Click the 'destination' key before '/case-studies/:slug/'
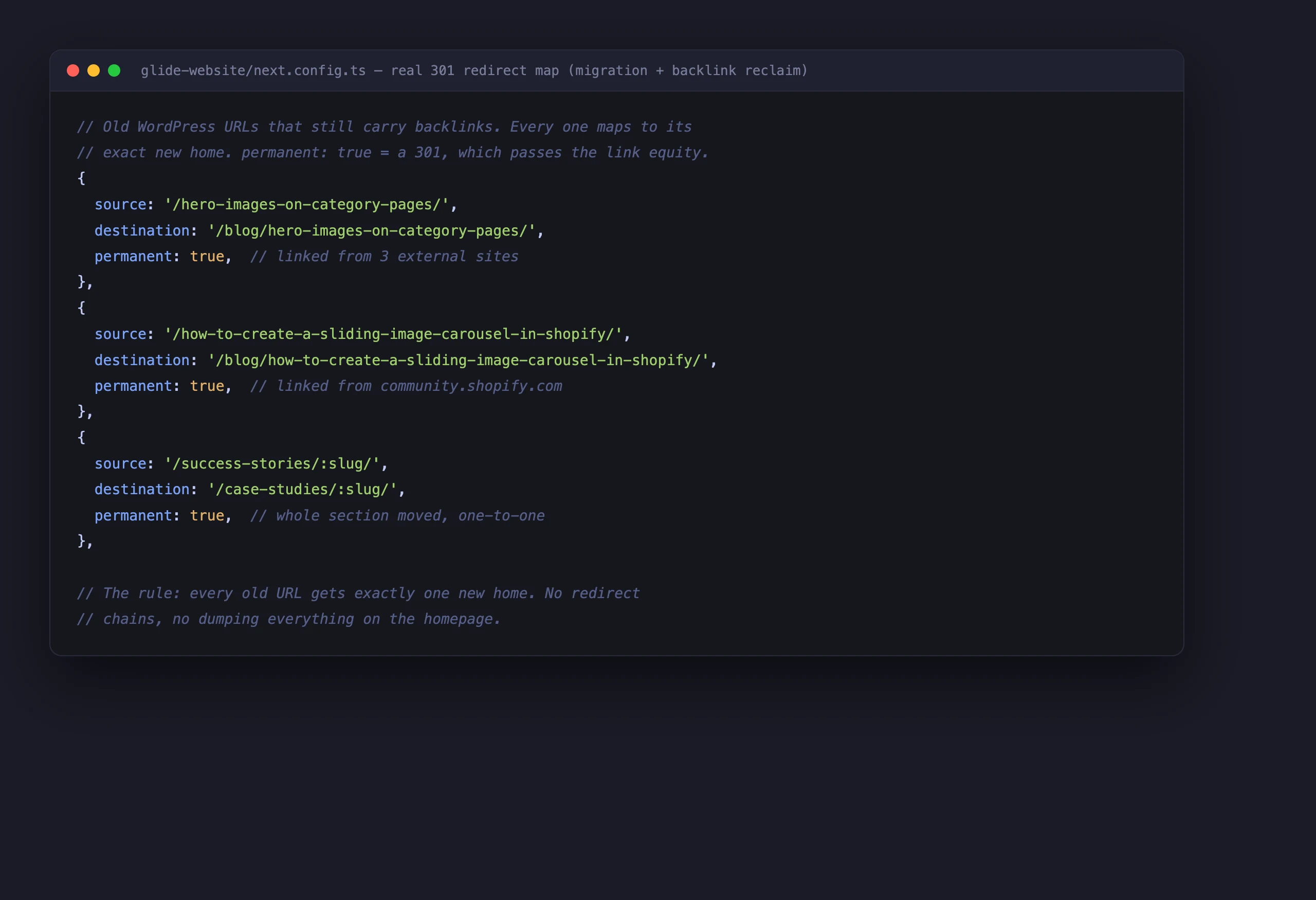This screenshot has height=900, width=1316. (x=142, y=490)
